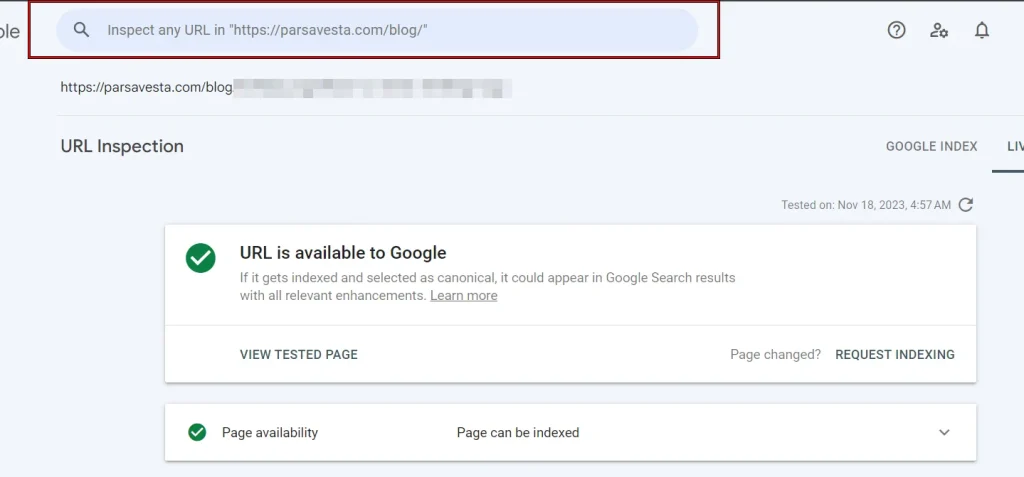
Task: Click the View Tested Page button
Action: 298,355
